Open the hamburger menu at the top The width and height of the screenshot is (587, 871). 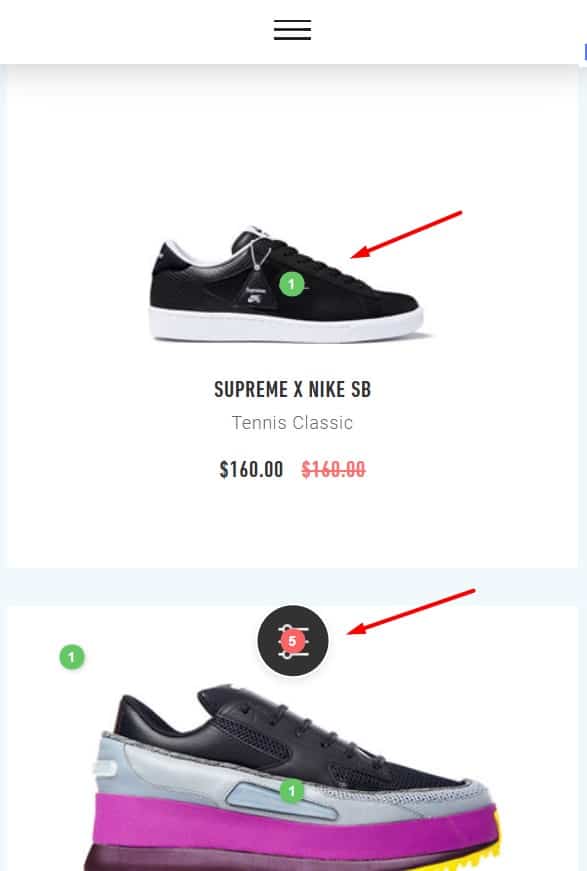point(292,29)
